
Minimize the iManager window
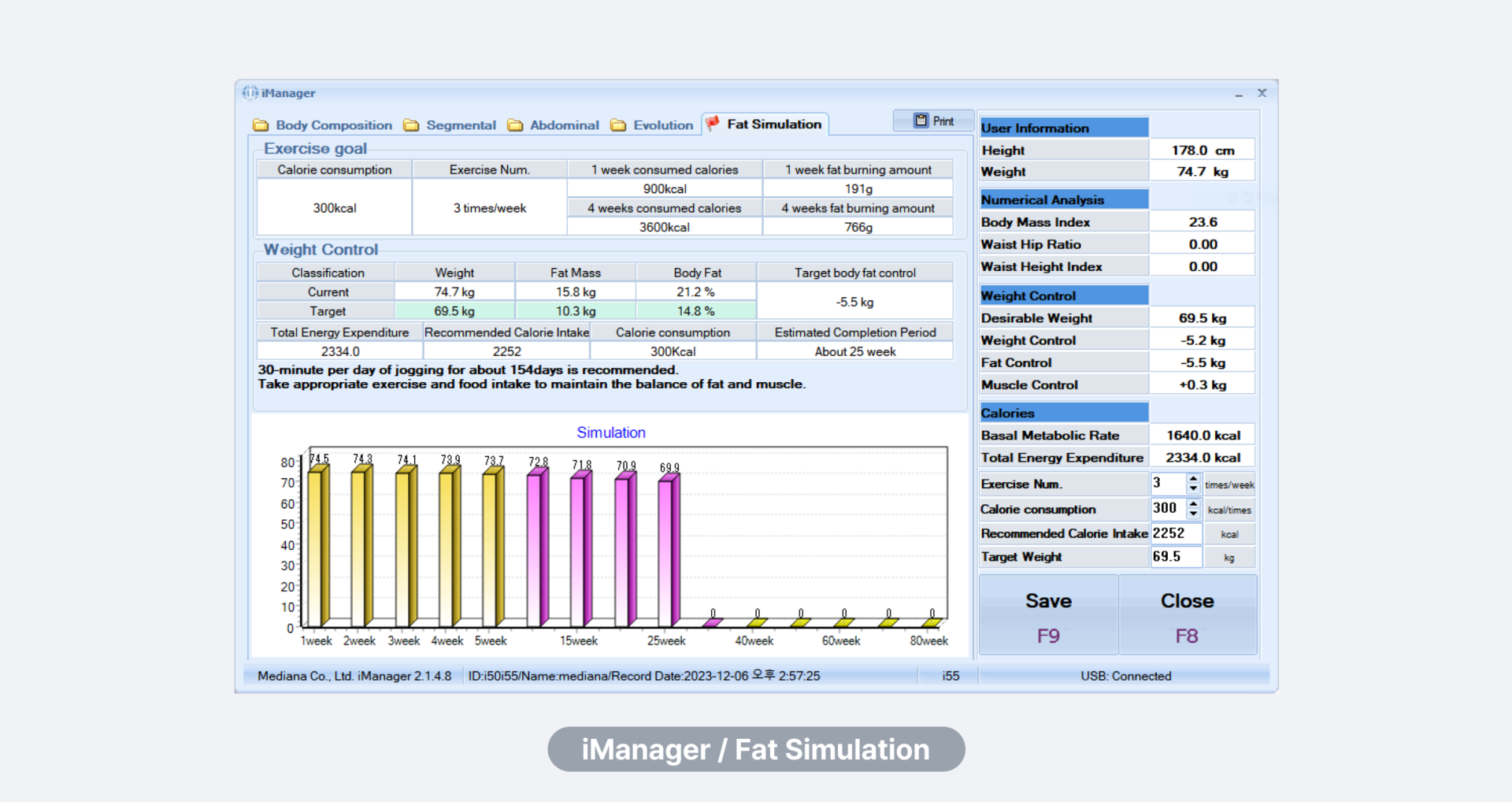coord(1239,94)
